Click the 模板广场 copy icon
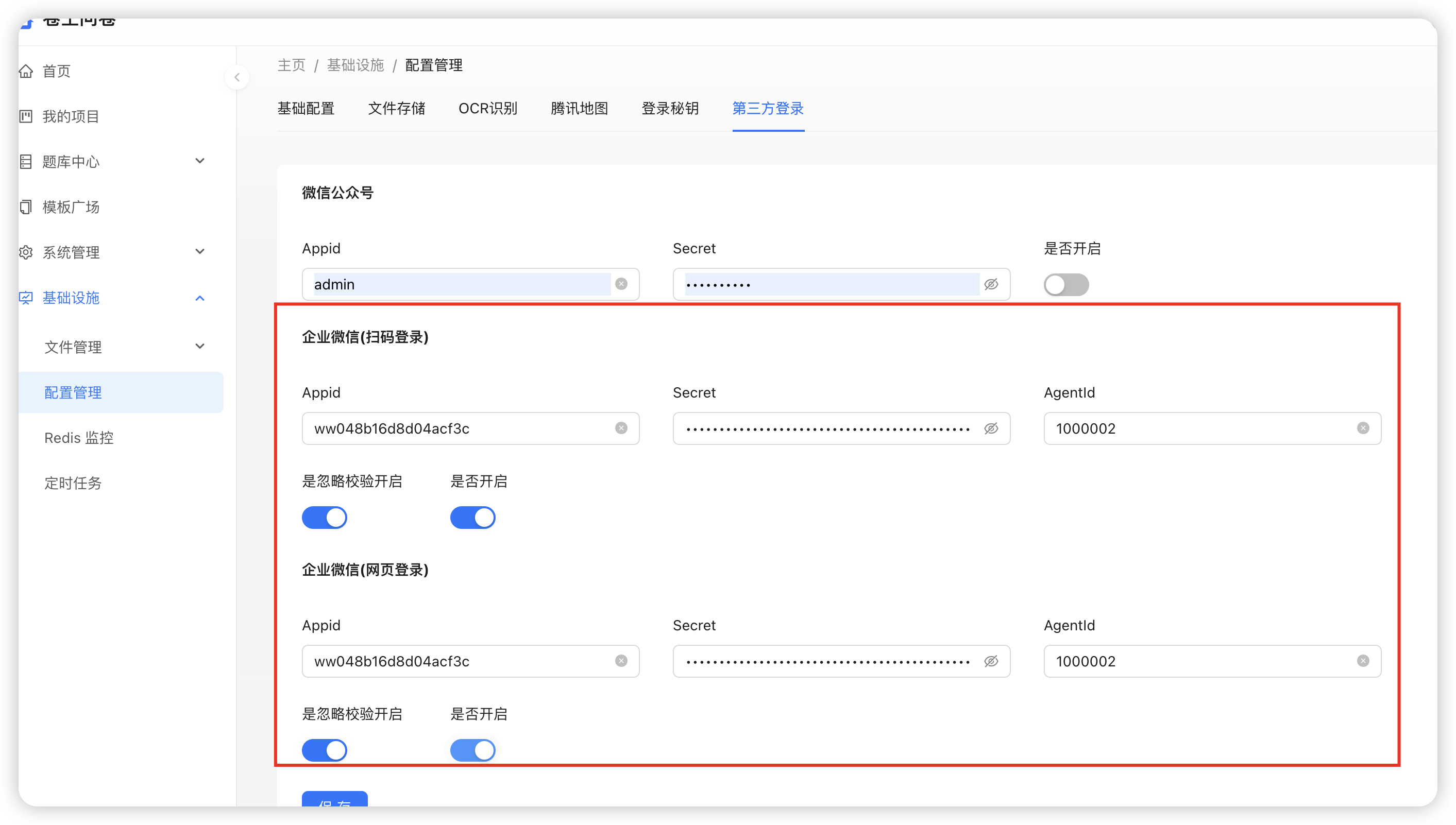The image size is (1456, 825). pos(26,207)
